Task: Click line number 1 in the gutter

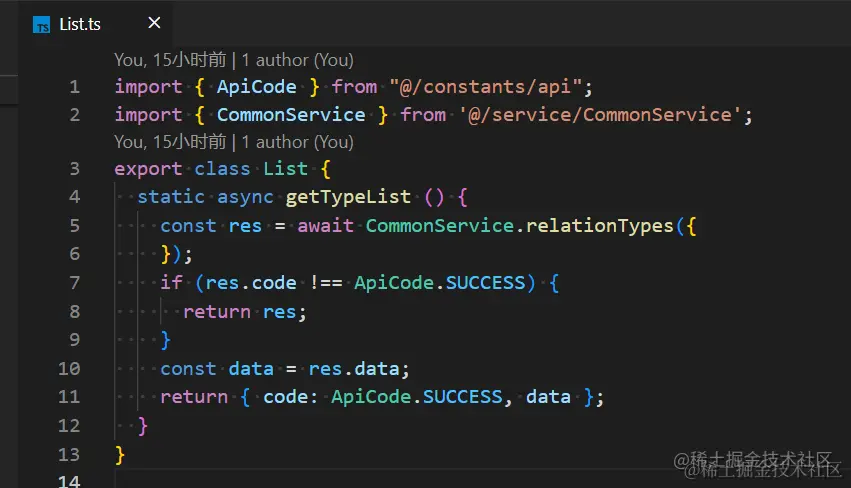Action: 74,87
